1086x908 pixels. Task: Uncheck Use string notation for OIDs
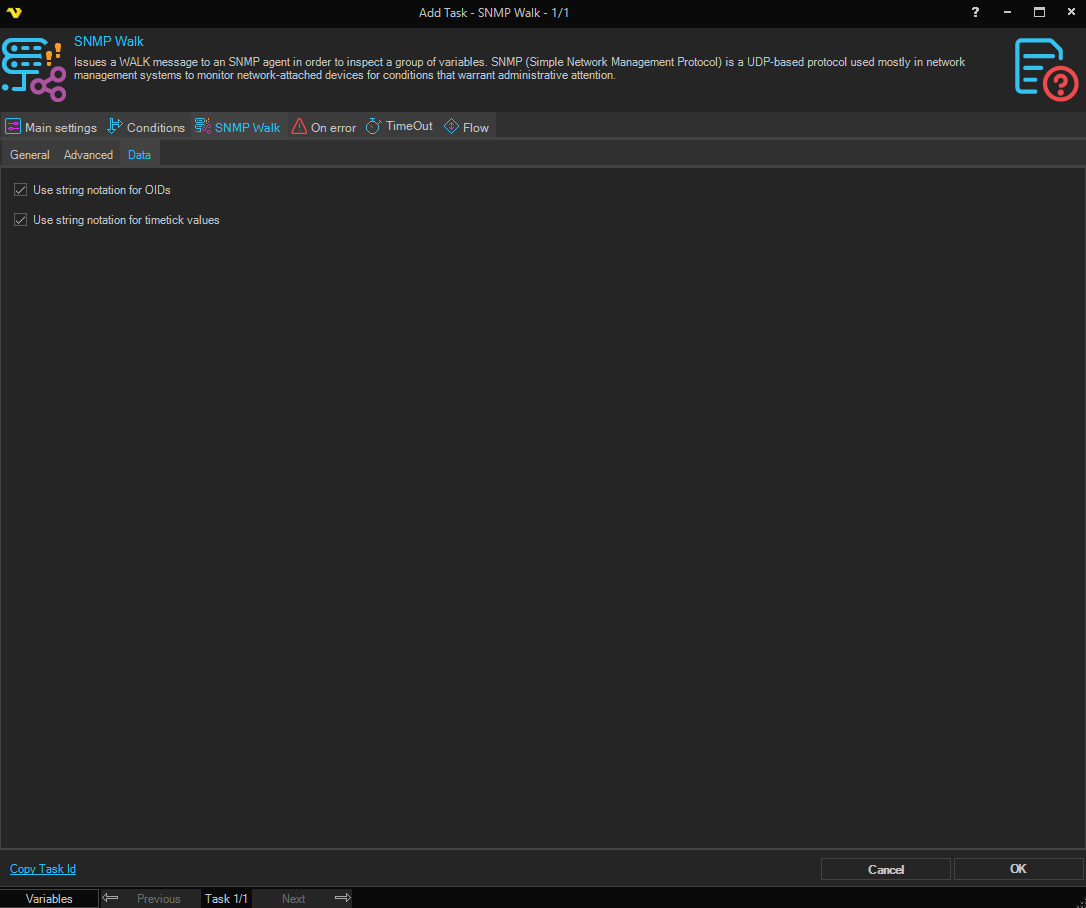point(20,190)
